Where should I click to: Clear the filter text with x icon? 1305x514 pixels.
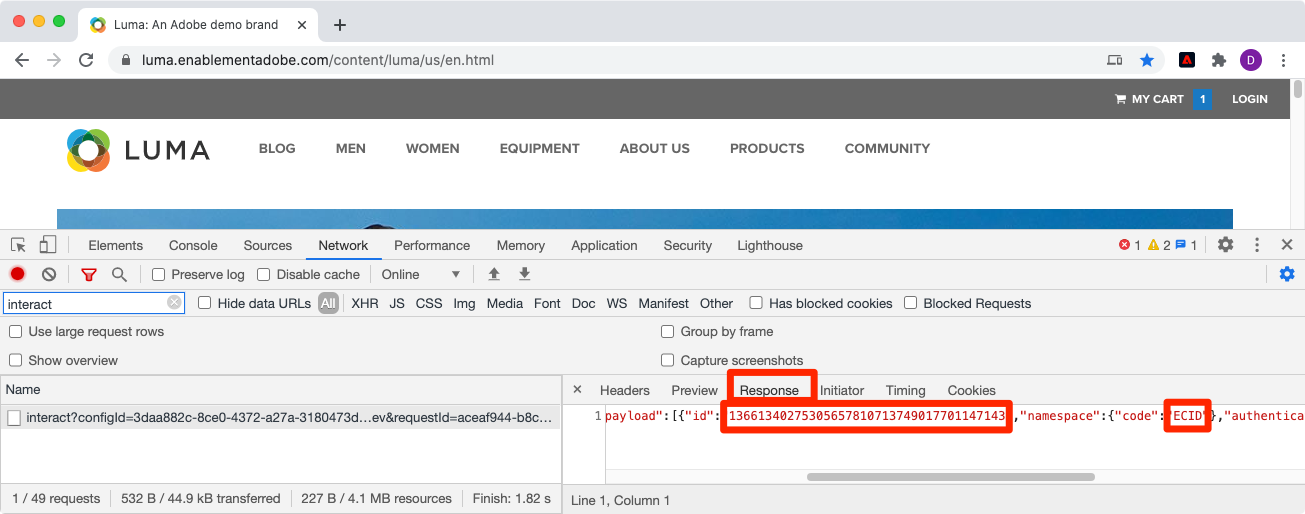pyautogui.click(x=174, y=303)
